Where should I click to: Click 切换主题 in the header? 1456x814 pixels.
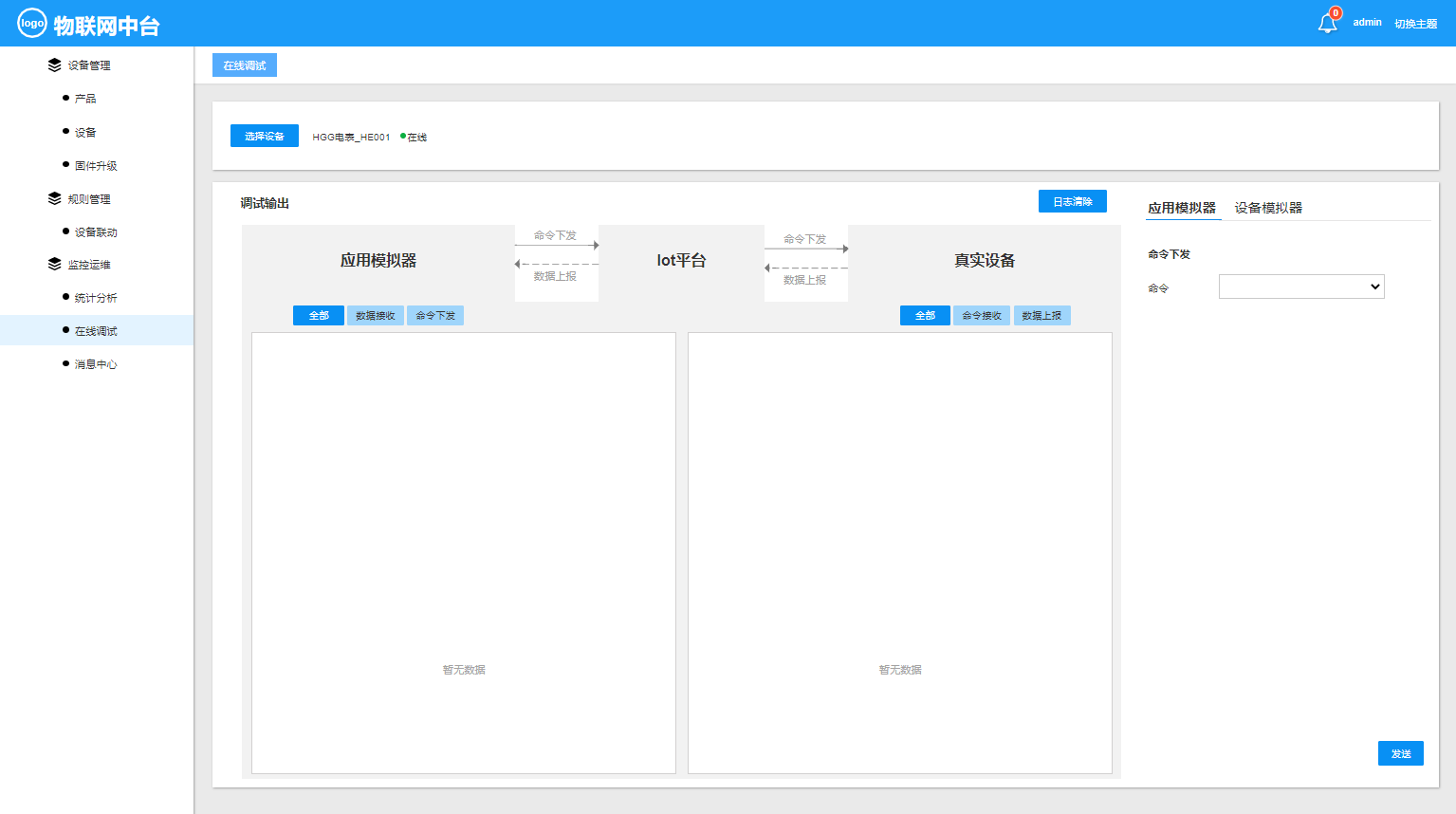coord(1415,24)
